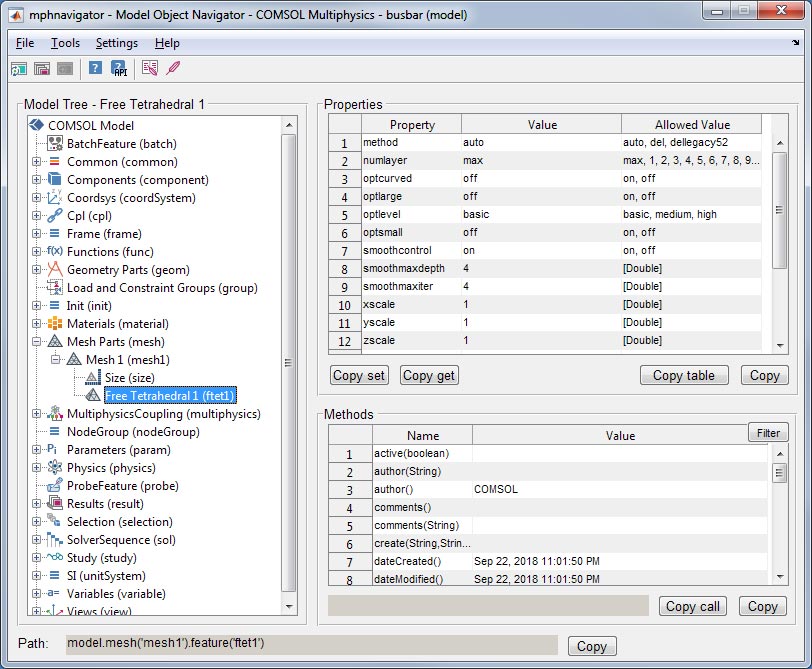Click the Components cube icon in tree
This screenshot has width=812, height=669.
(x=55, y=180)
